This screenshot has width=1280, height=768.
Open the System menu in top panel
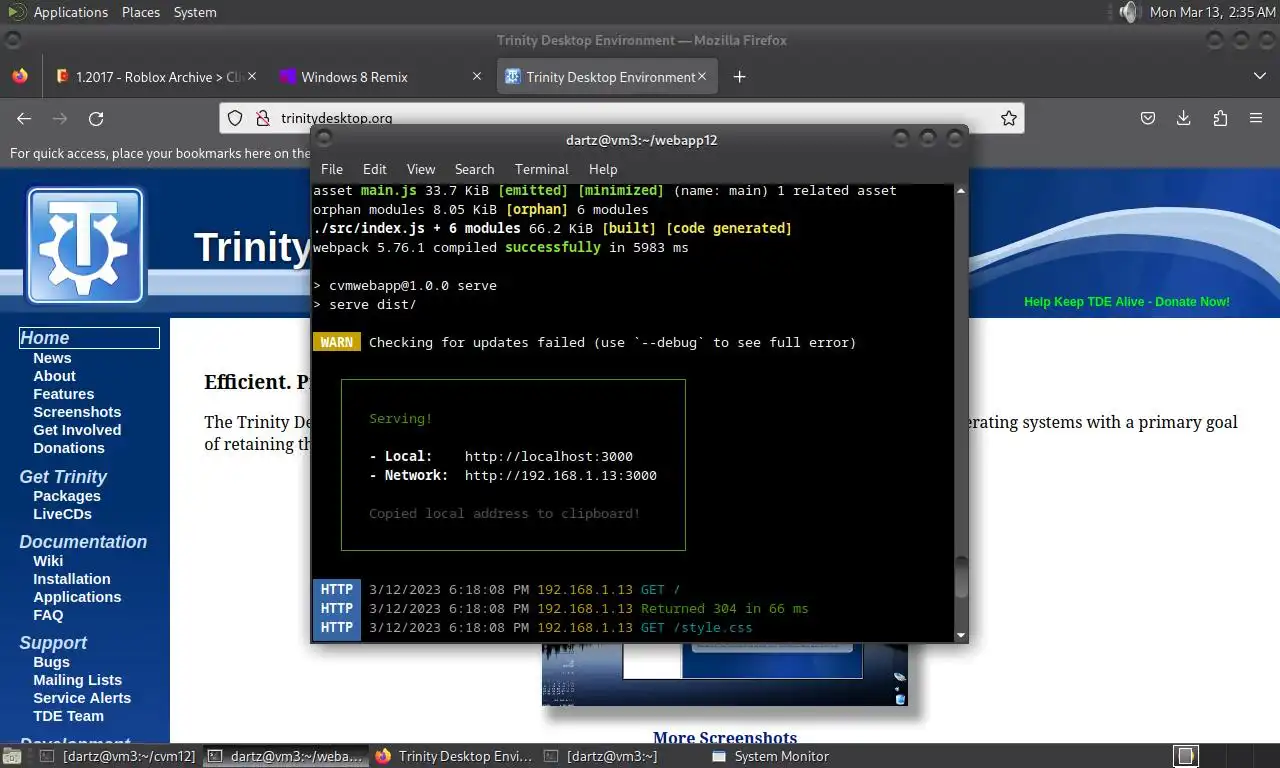point(195,12)
